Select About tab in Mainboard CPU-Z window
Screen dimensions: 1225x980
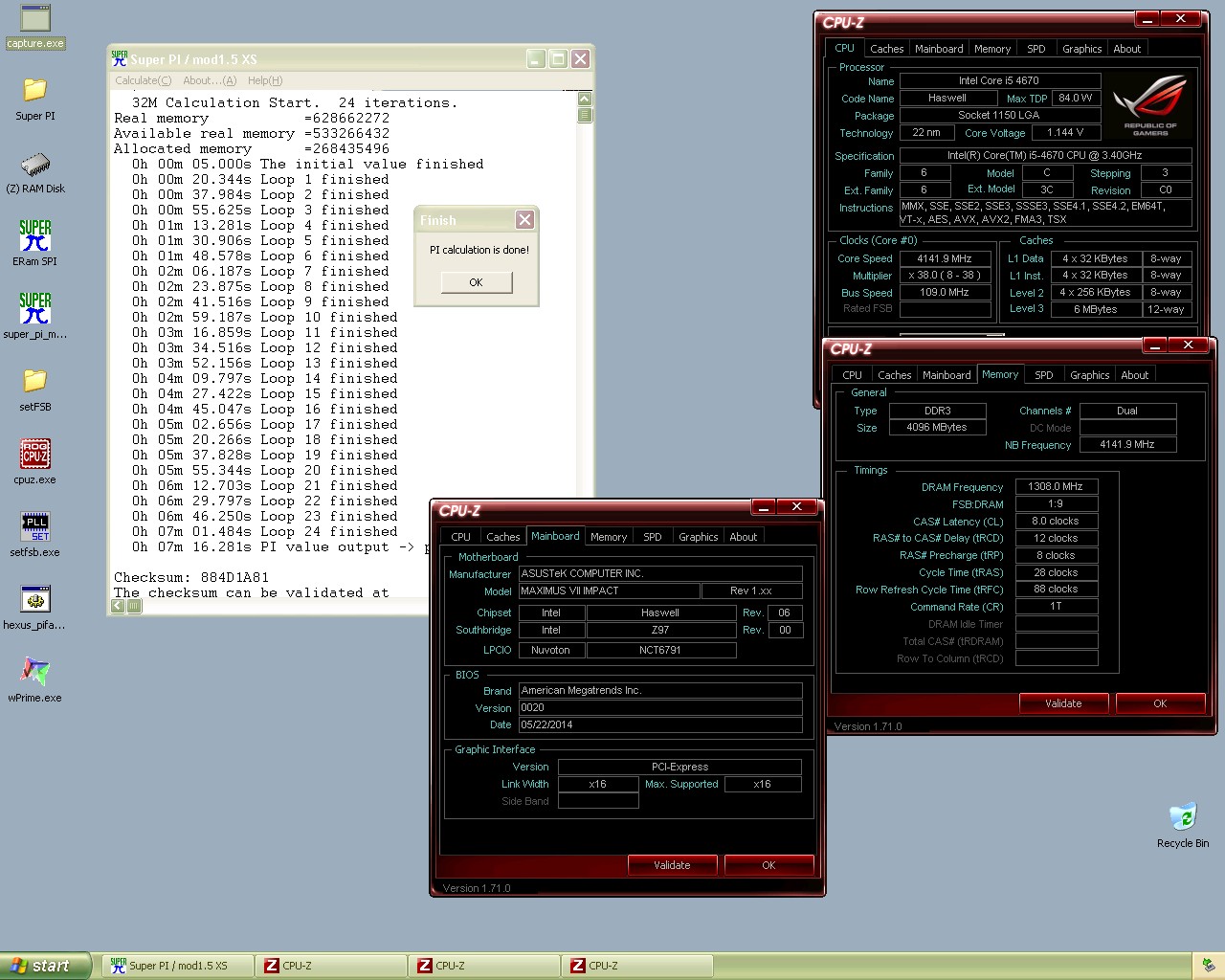click(744, 537)
